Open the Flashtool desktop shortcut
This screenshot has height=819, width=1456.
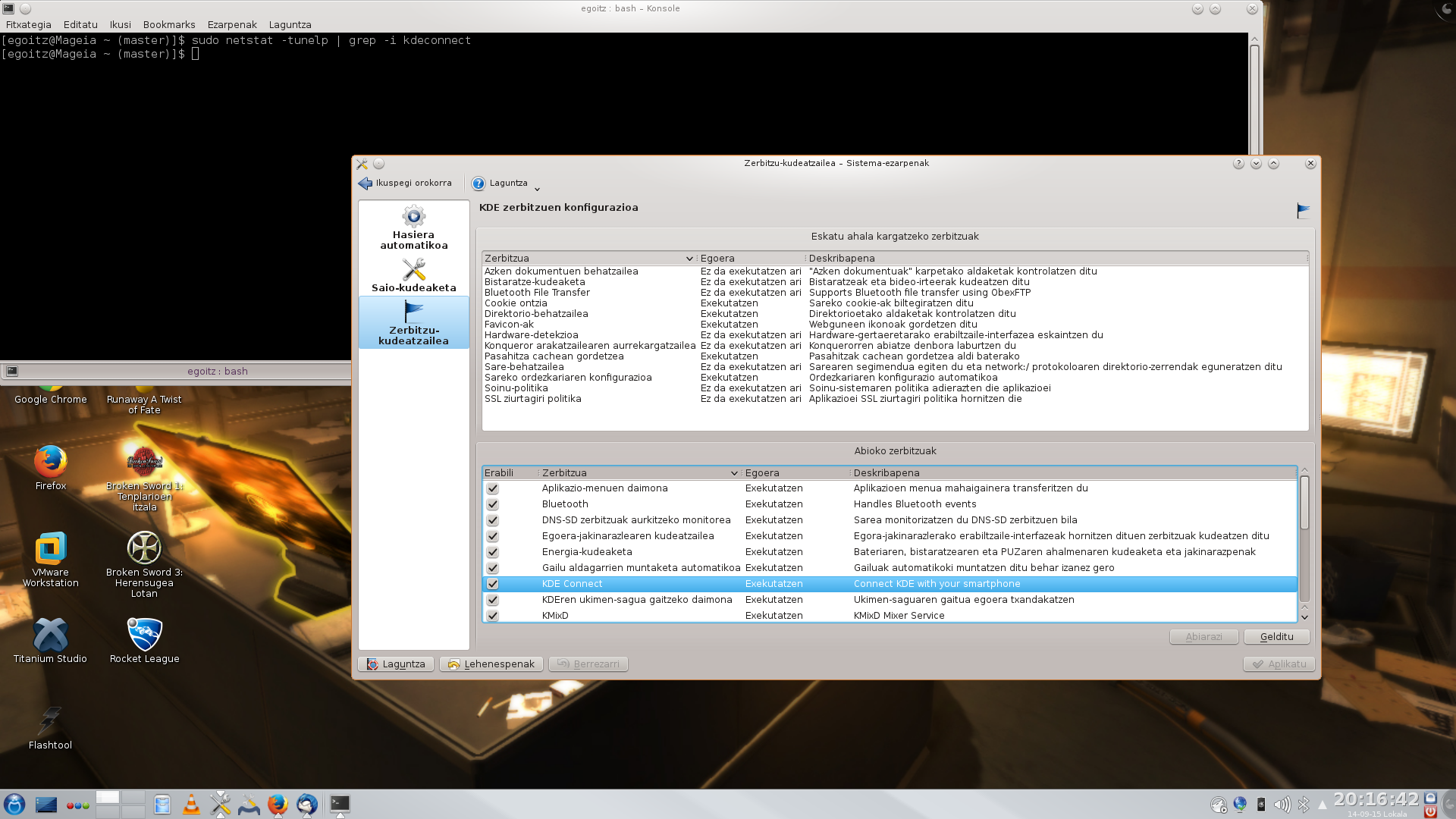(x=51, y=727)
